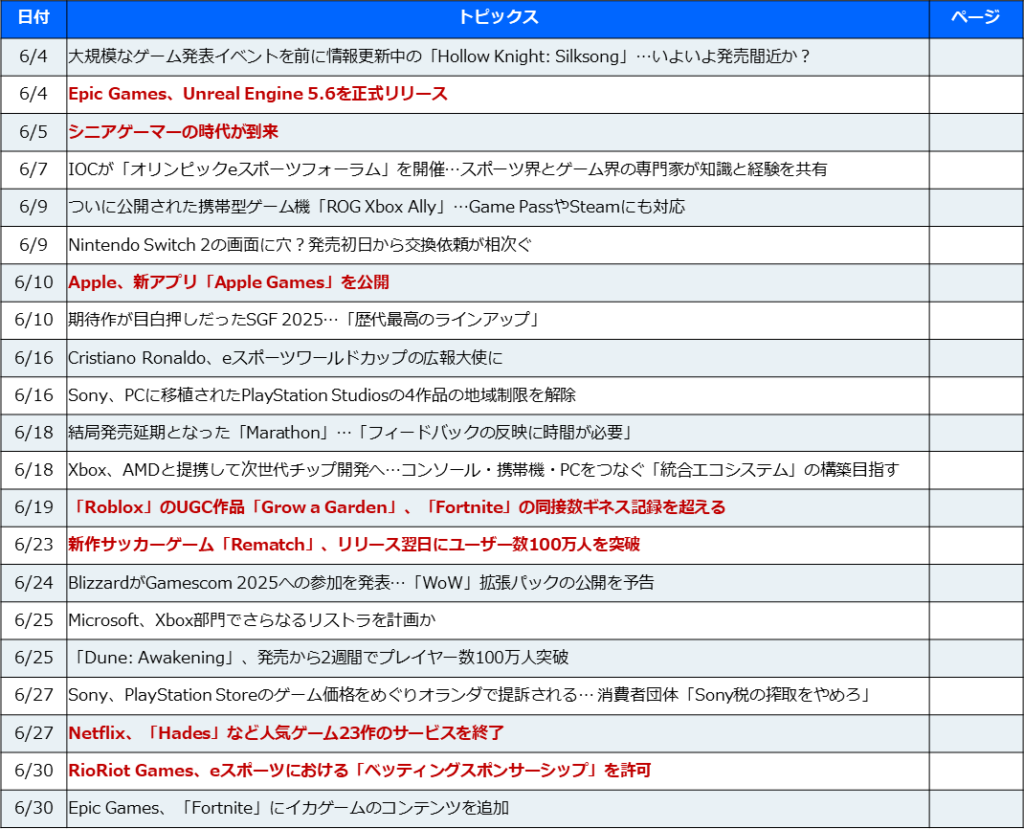The height and width of the screenshot is (829, 1024).
Task: Click the 6/30 date beside Riot Games row
Action: [x=33, y=770]
